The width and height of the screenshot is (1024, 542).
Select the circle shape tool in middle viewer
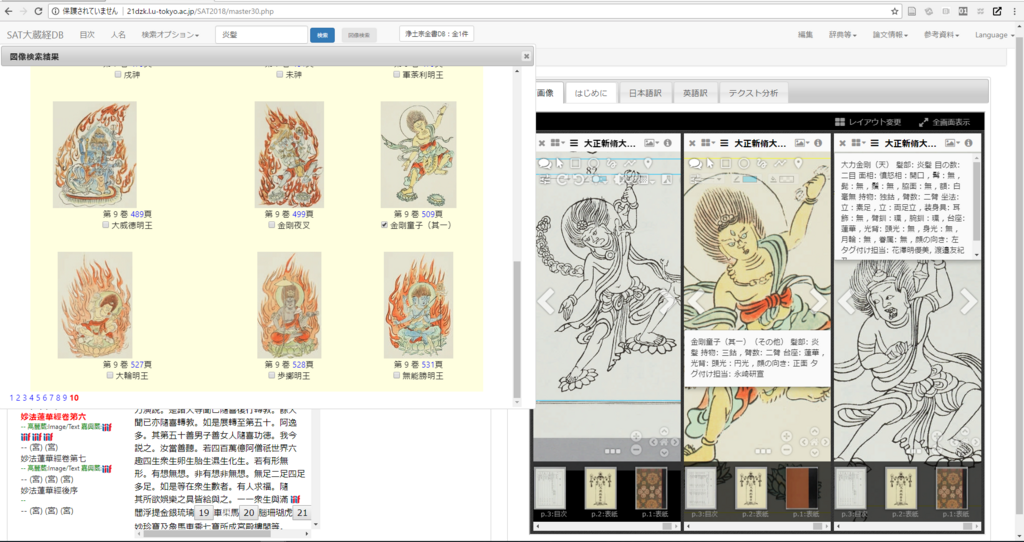[744, 163]
